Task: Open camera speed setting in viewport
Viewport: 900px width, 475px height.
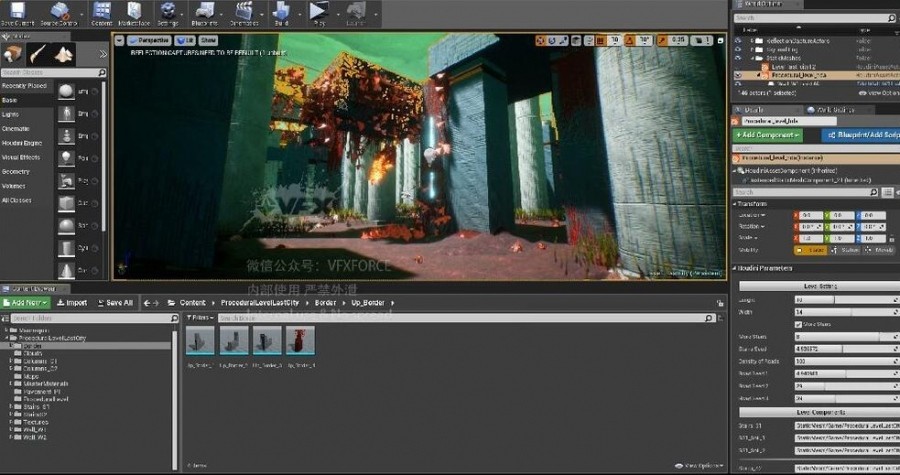Action: pyautogui.click(x=701, y=41)
